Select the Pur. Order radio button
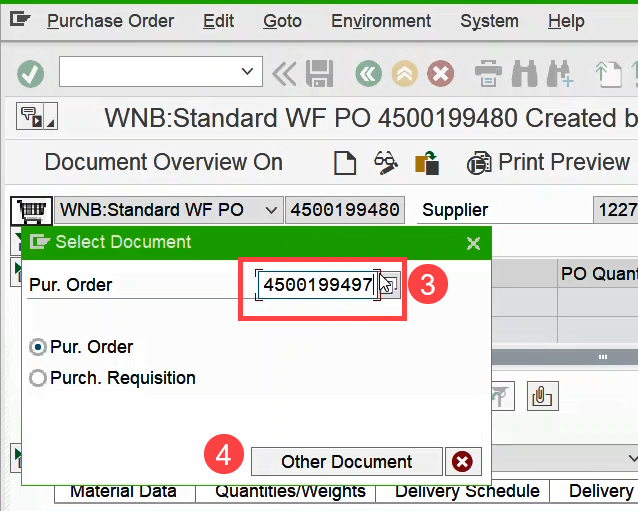Screen dimensions: 638x511 click(38, 347)
